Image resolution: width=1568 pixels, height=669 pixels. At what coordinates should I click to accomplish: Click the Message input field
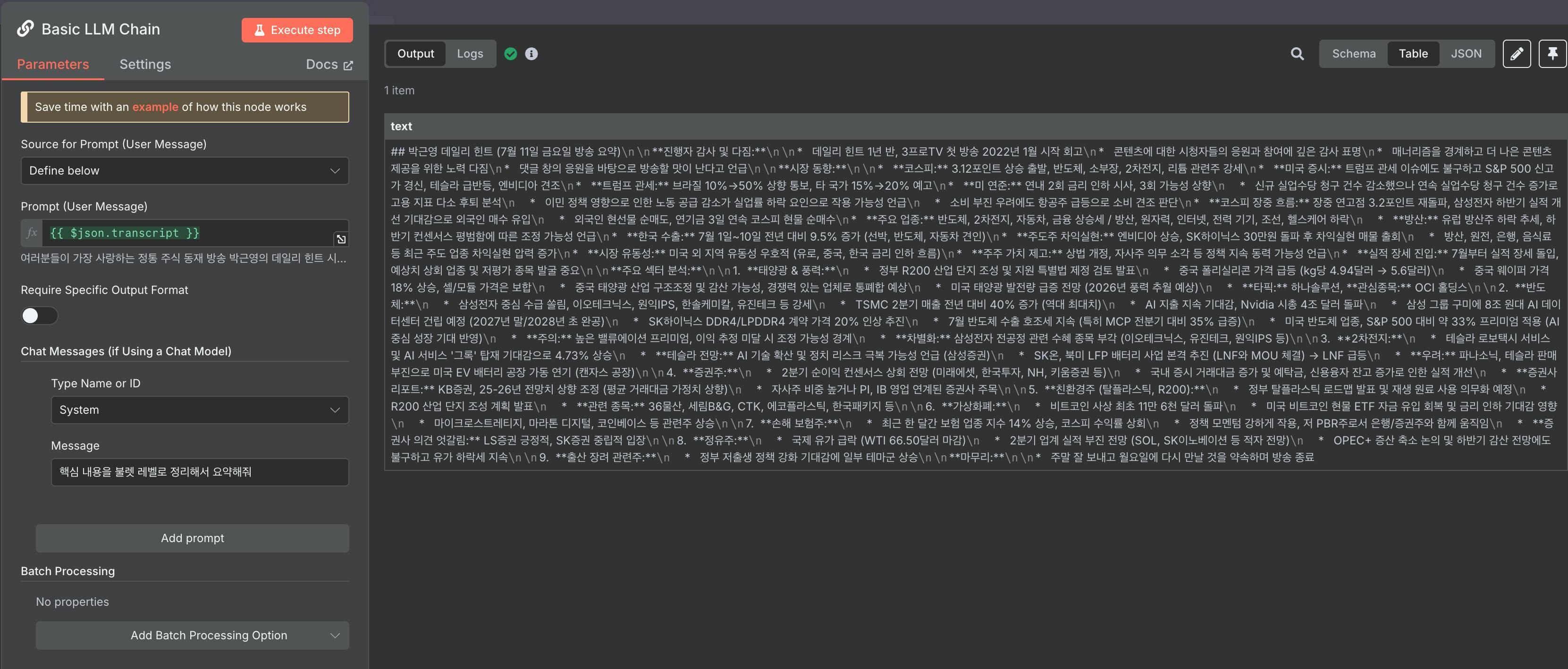[200, 472]
